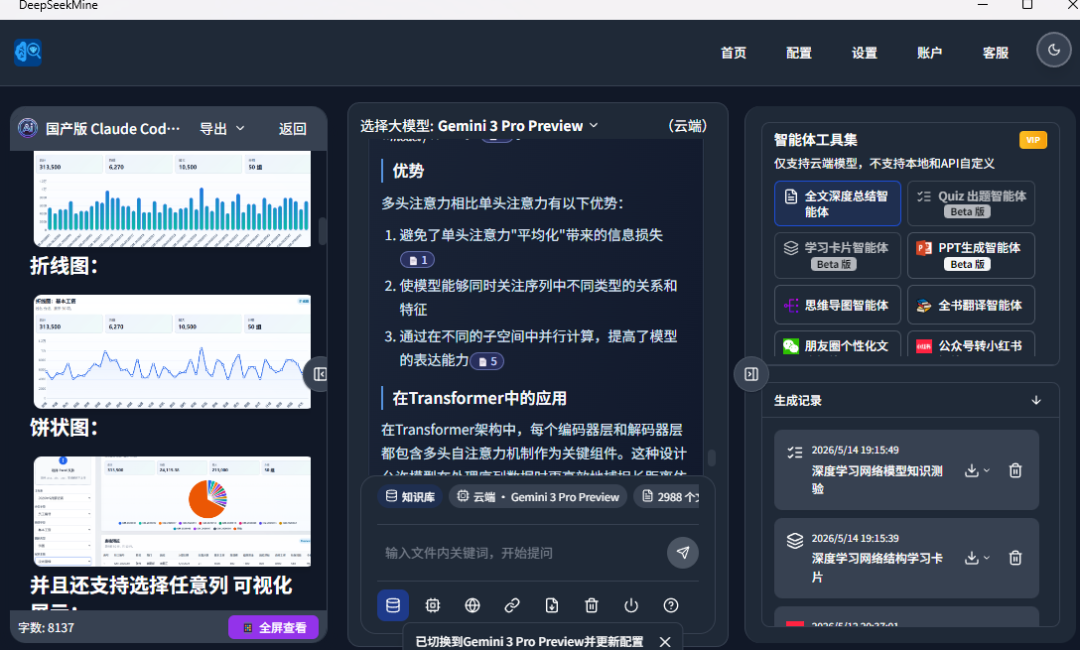Select 全文深度总结智能体 tool

[x=837, y=204]
